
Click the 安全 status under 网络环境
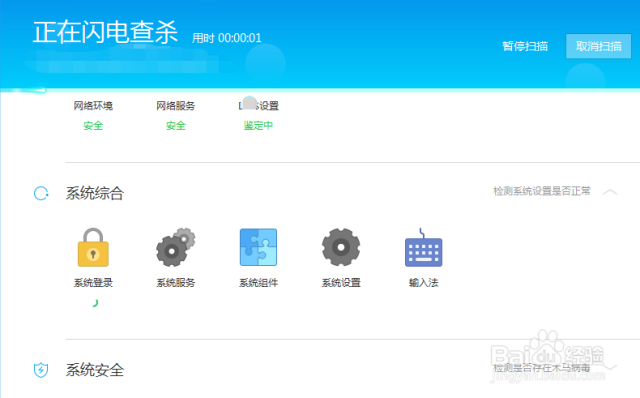(x=93, y=126)
